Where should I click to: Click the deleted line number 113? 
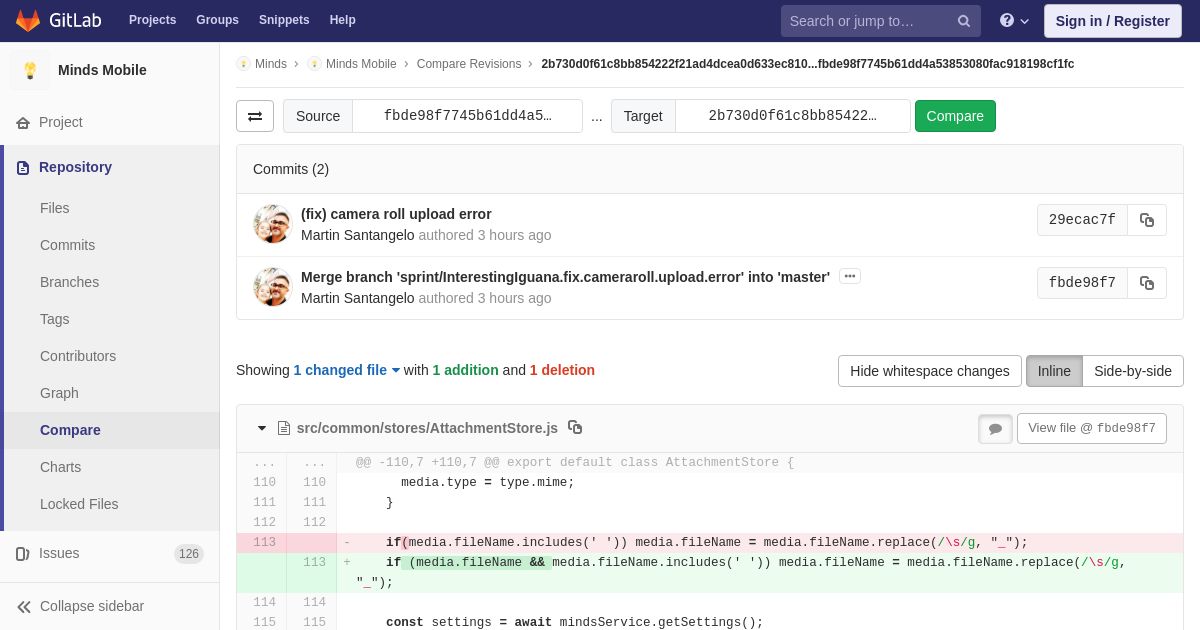264,542
